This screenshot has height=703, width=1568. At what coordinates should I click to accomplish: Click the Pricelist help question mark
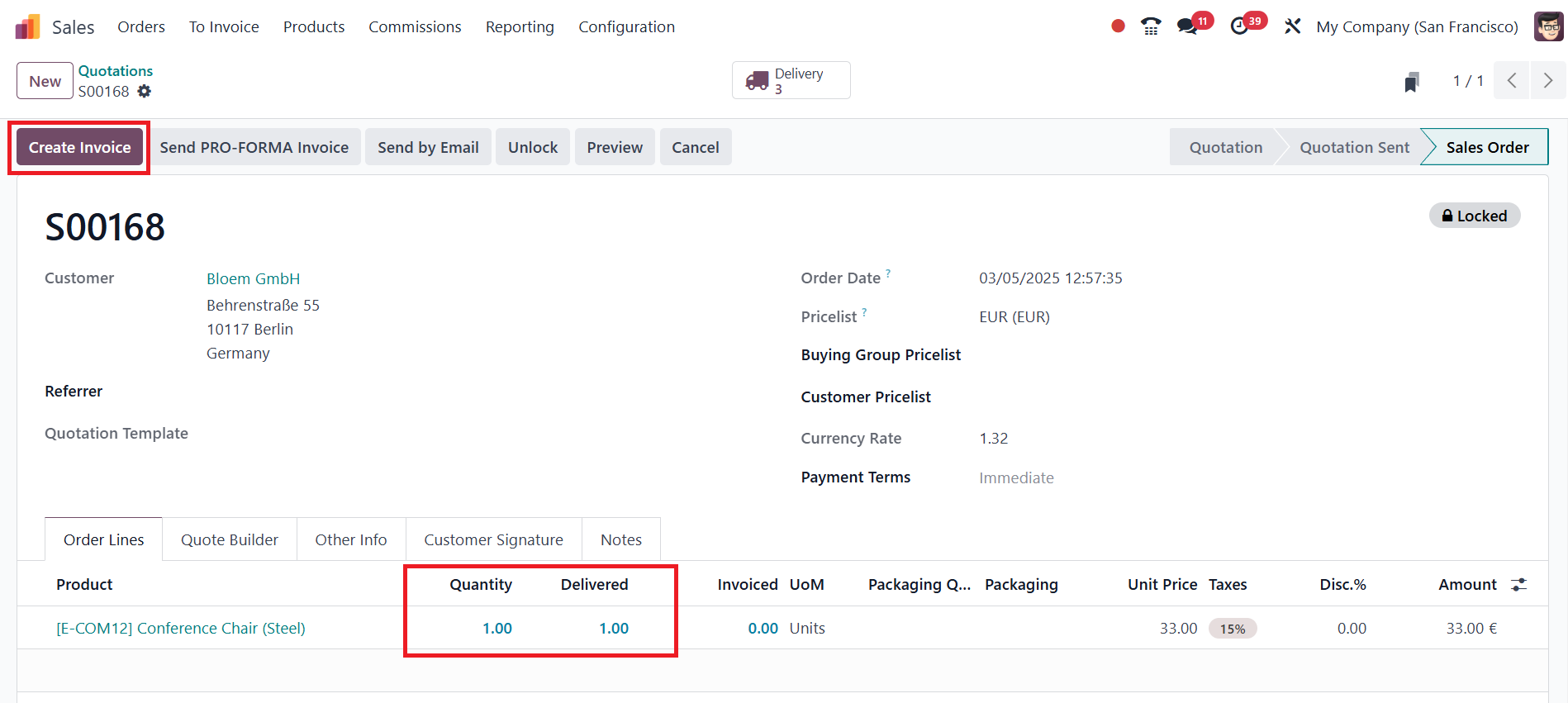click(x=864, y=312)
